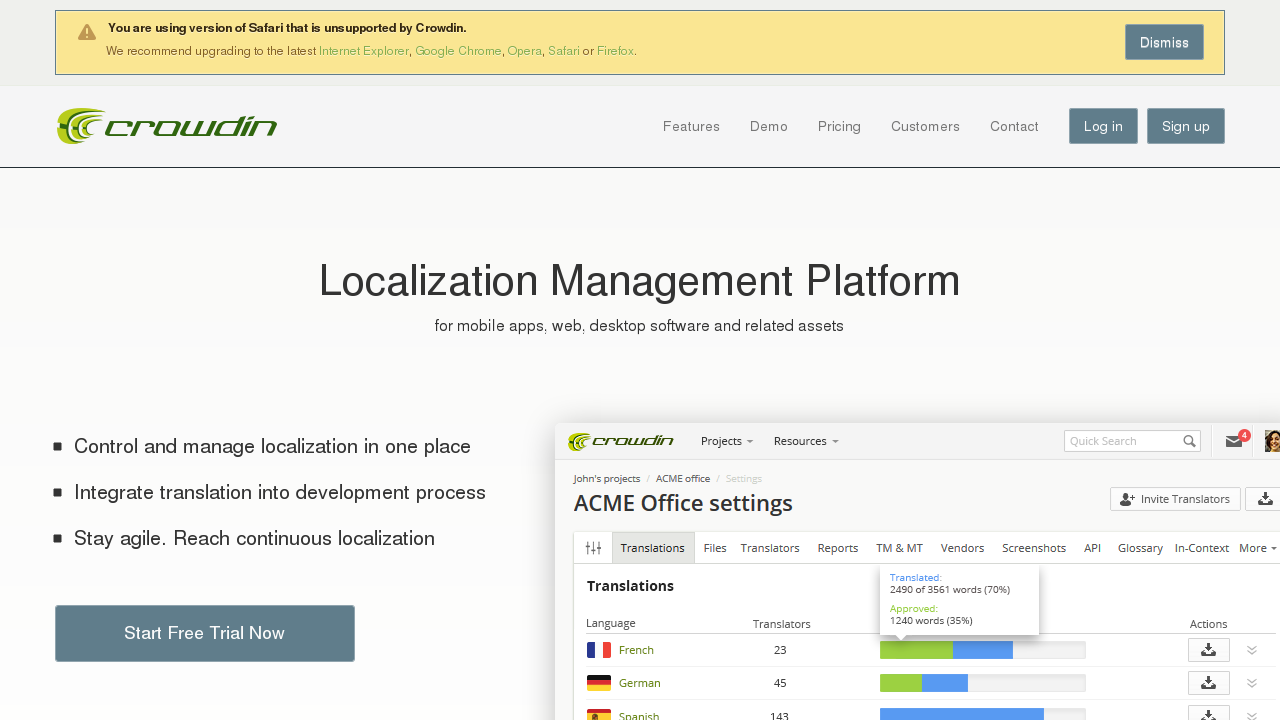Click the French translation progress bar
1280x720 pixels.
pyautogui.click(x=983, y=650)
